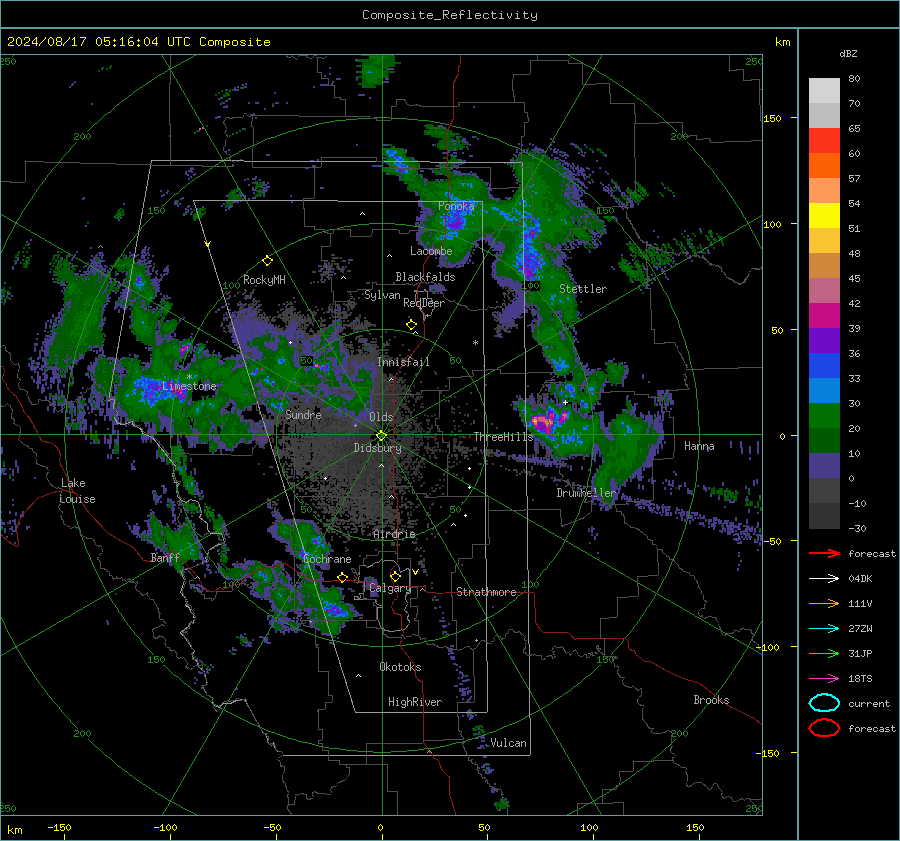The image size is (900, 841).
Task: Pick the purple 39-36 dBZ color swatch
Action: click(824, 340)
